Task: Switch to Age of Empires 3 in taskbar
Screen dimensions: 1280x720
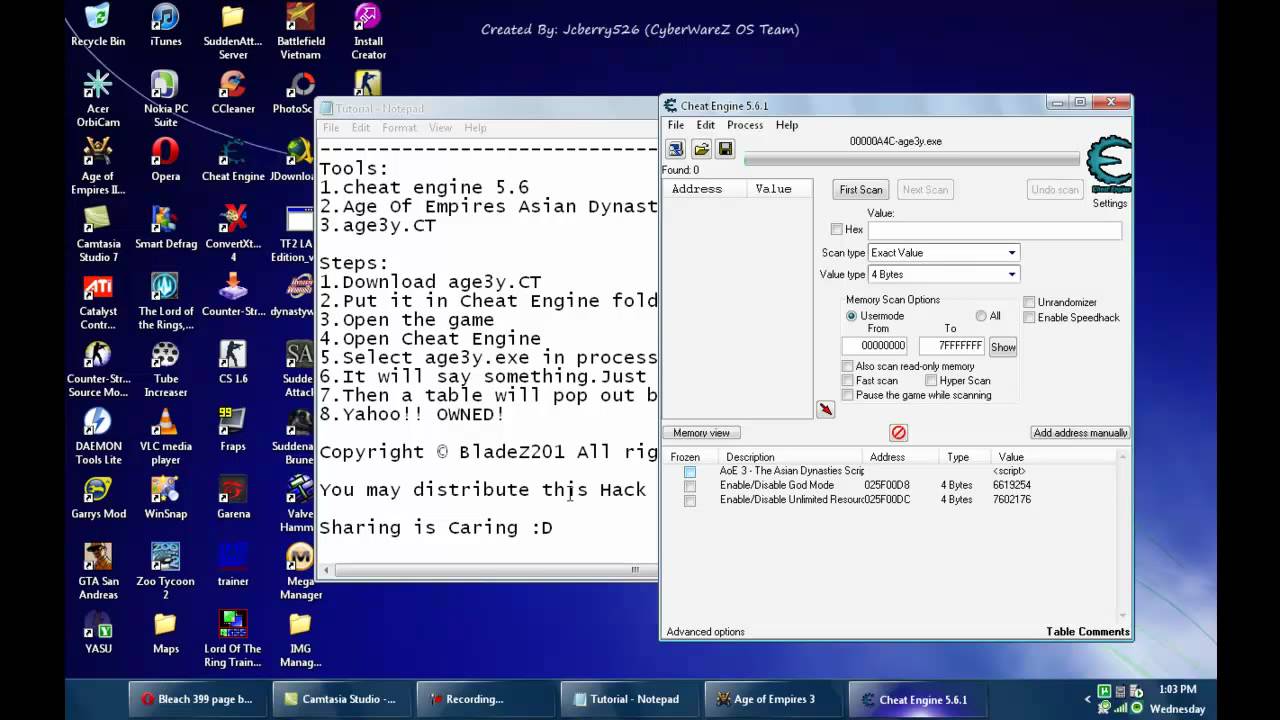Action: (x=774, y=700)
